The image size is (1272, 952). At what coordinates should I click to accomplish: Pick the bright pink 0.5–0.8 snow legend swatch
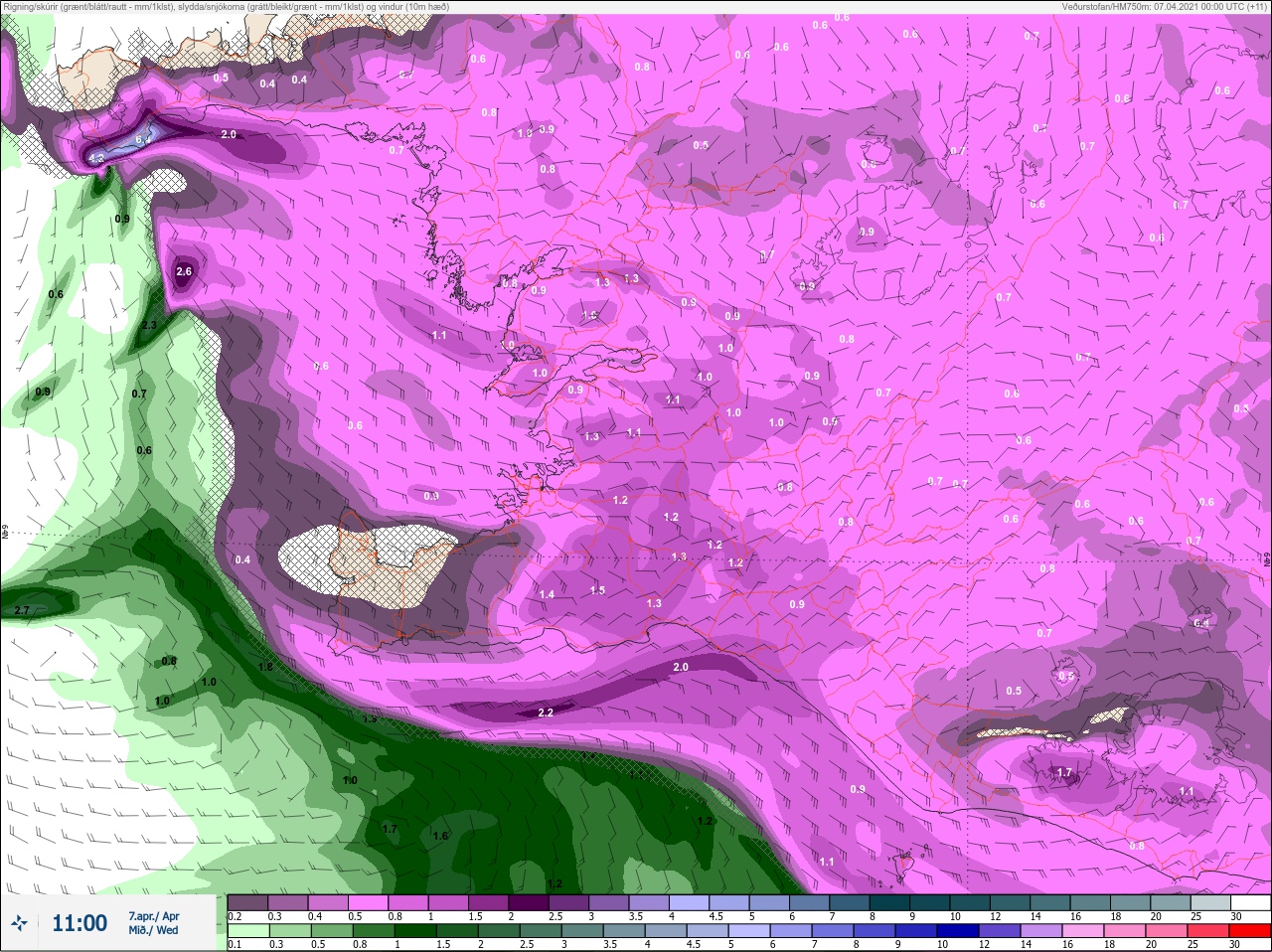point(368,902)
